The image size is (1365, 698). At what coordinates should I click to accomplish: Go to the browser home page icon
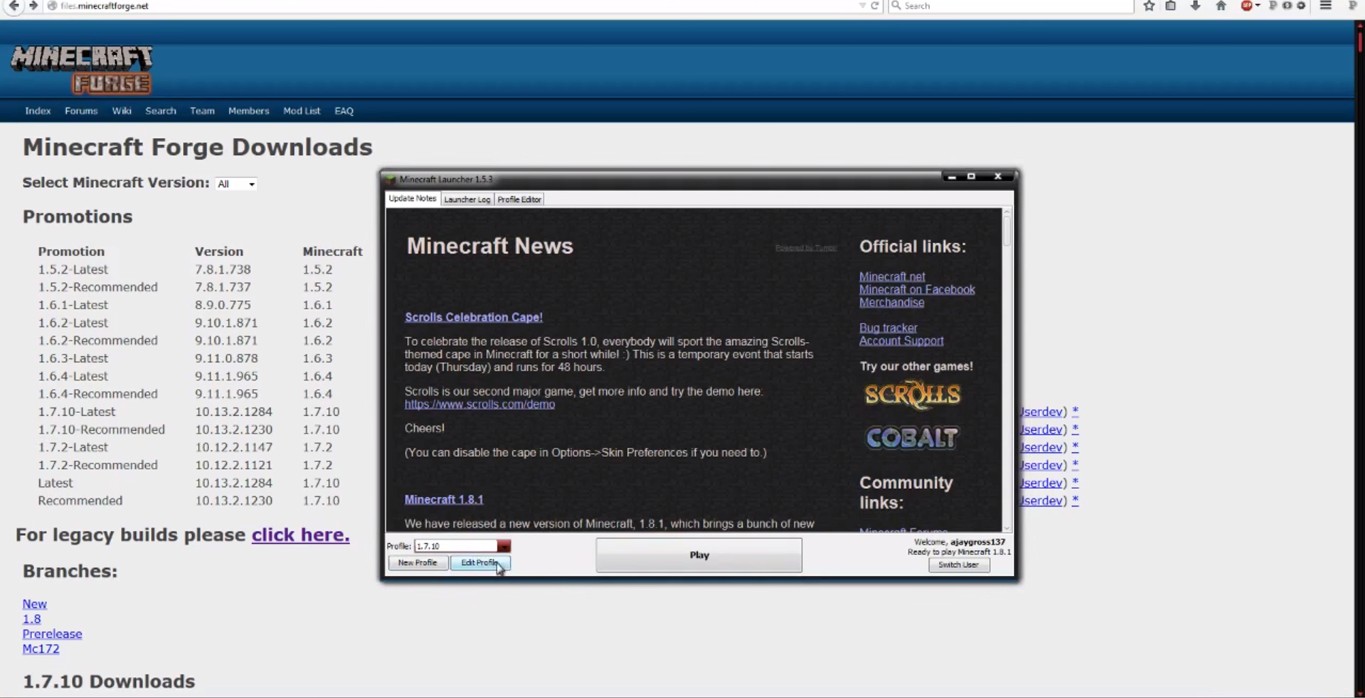(1221, 6)
